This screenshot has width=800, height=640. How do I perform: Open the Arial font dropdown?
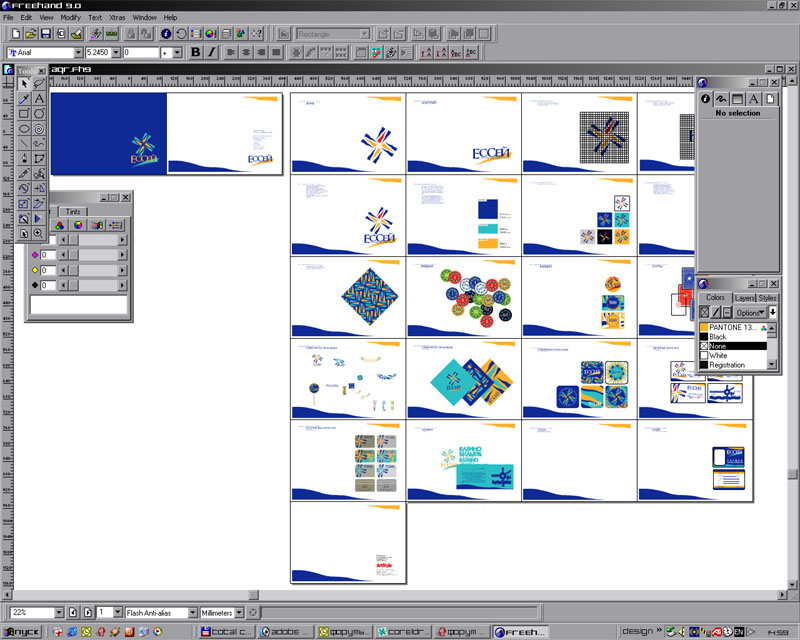click(x=78, y=53)
